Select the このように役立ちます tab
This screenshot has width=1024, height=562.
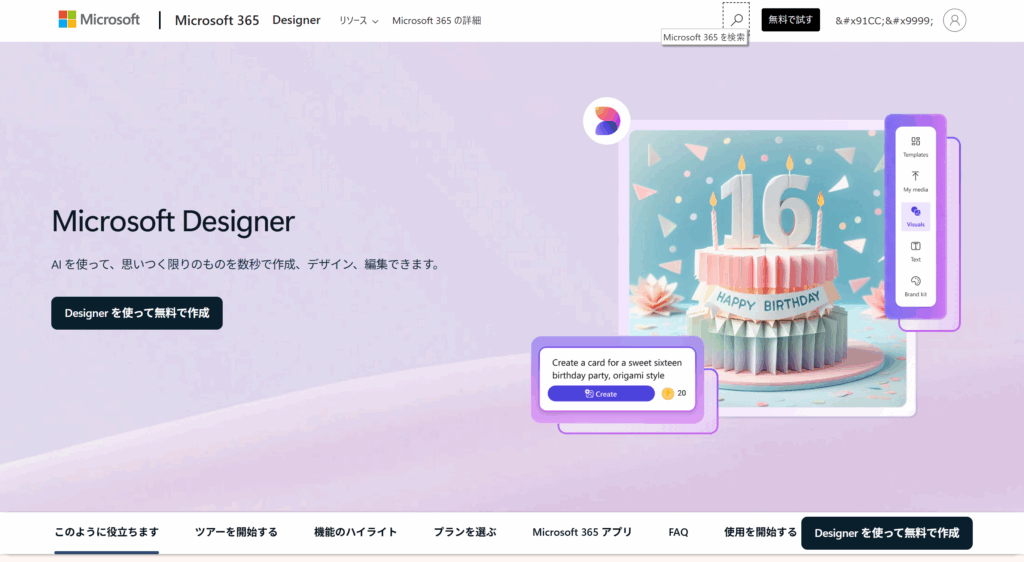click(x=106, y=533)
